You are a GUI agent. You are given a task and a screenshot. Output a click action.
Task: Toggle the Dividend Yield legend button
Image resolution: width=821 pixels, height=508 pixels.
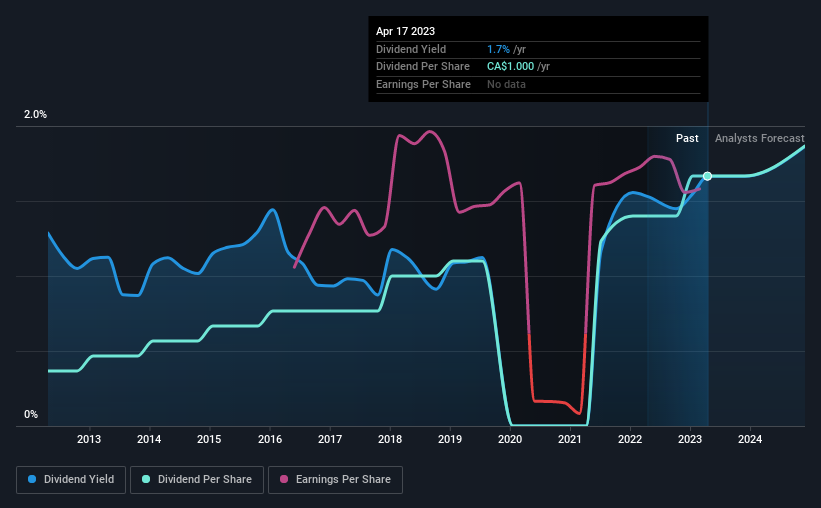click(71, 480)
